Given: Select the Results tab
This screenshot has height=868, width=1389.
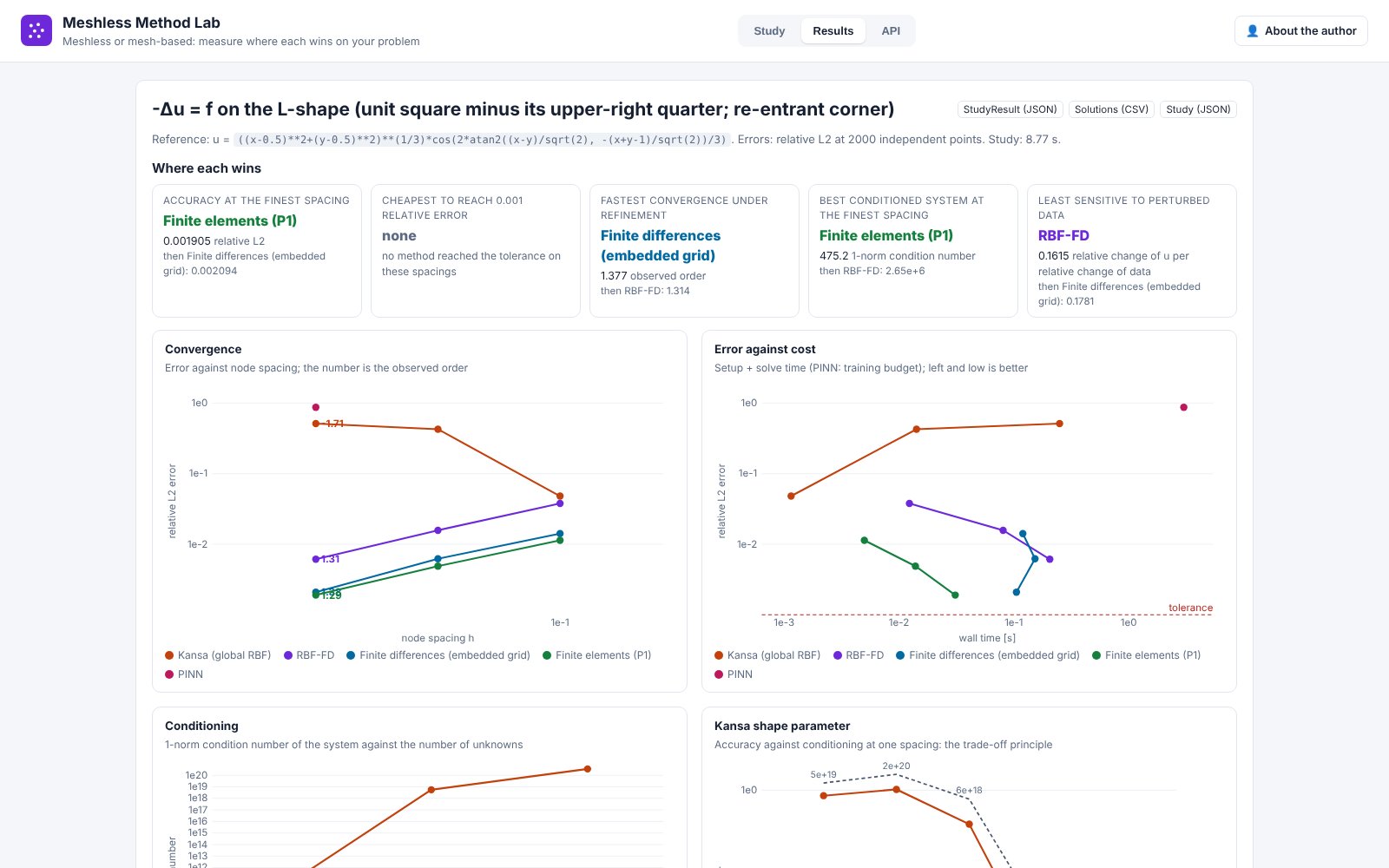Looking at the screenshot, I should click(x=833, y=30).
